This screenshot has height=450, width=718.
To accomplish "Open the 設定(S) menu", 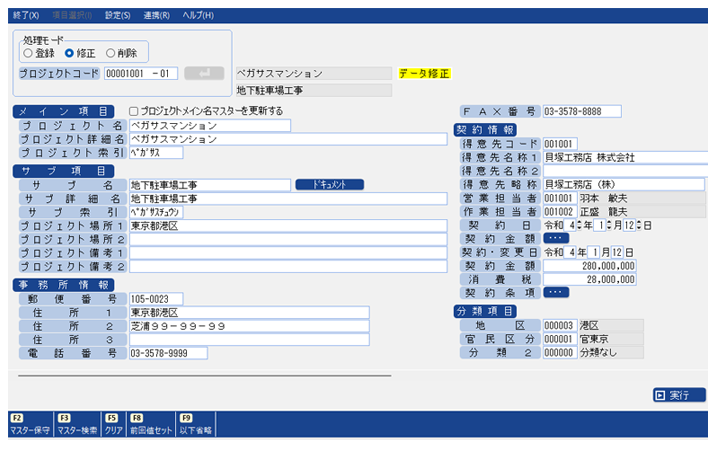I will click(118, 16).
